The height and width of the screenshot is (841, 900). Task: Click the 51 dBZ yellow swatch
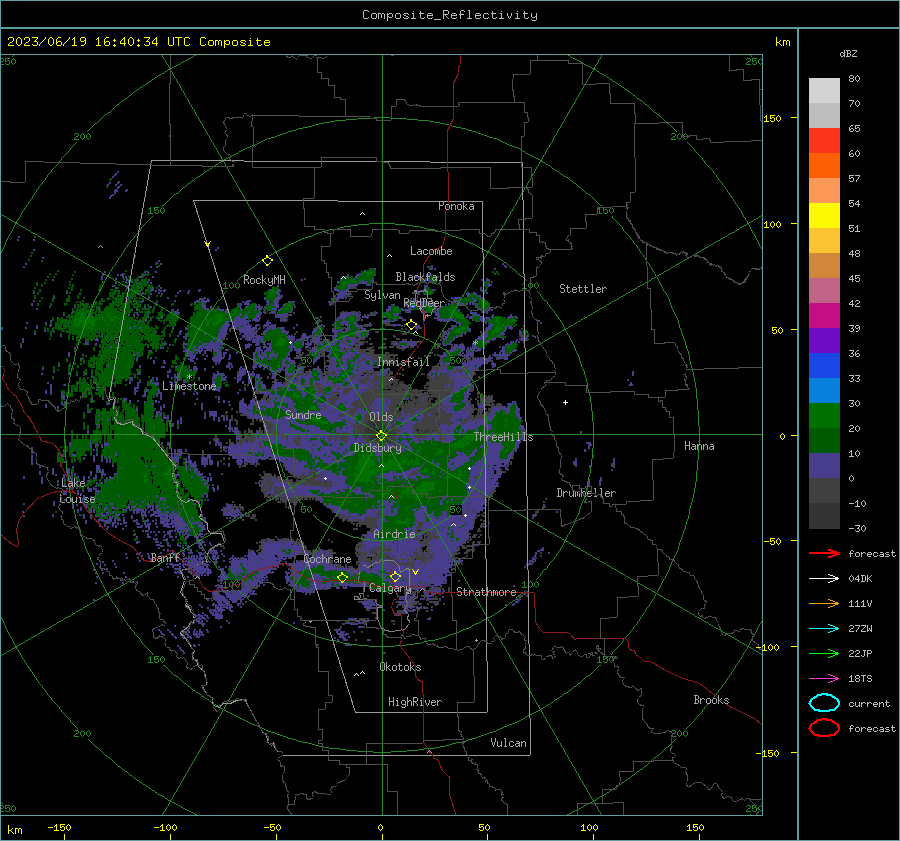click(x=824, y=215)
